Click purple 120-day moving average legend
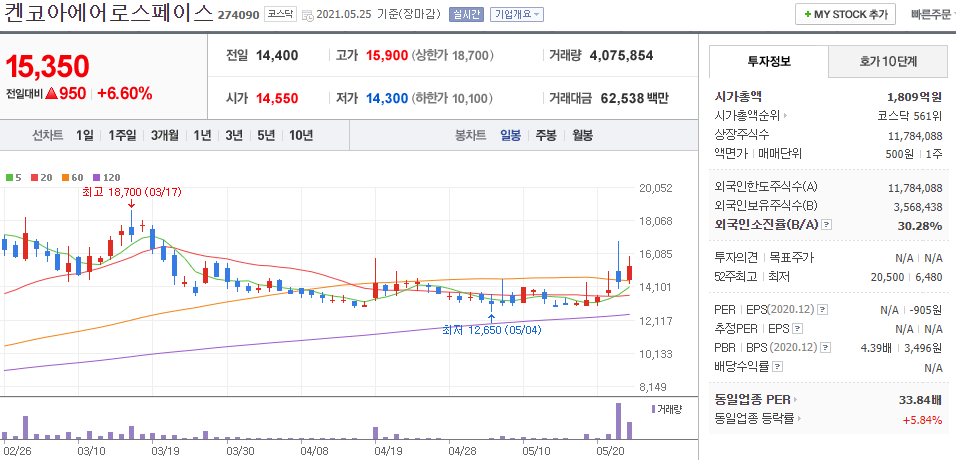Screen dimensions: 956x460 tap(106, 178)
